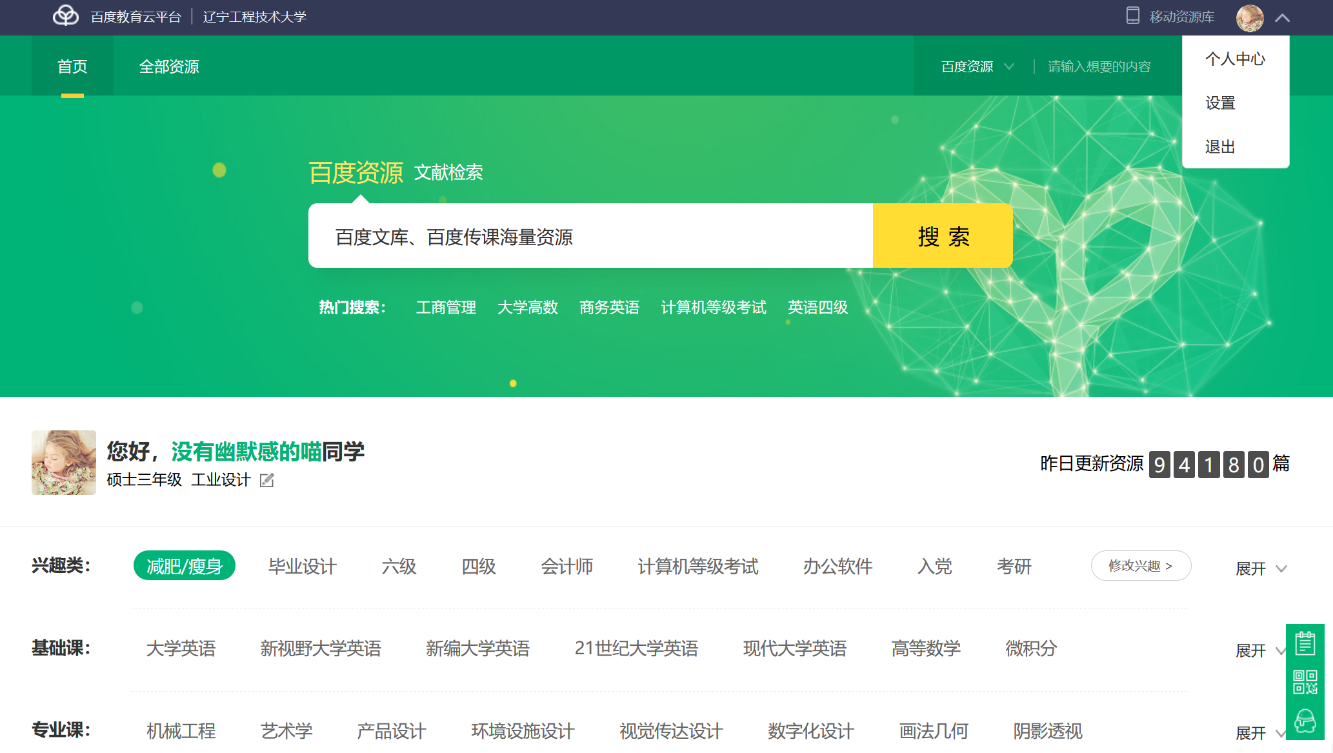This screenshot has height=753, width=1333.
Task: Select 现代大学英语 course
Action: point(795,649)
